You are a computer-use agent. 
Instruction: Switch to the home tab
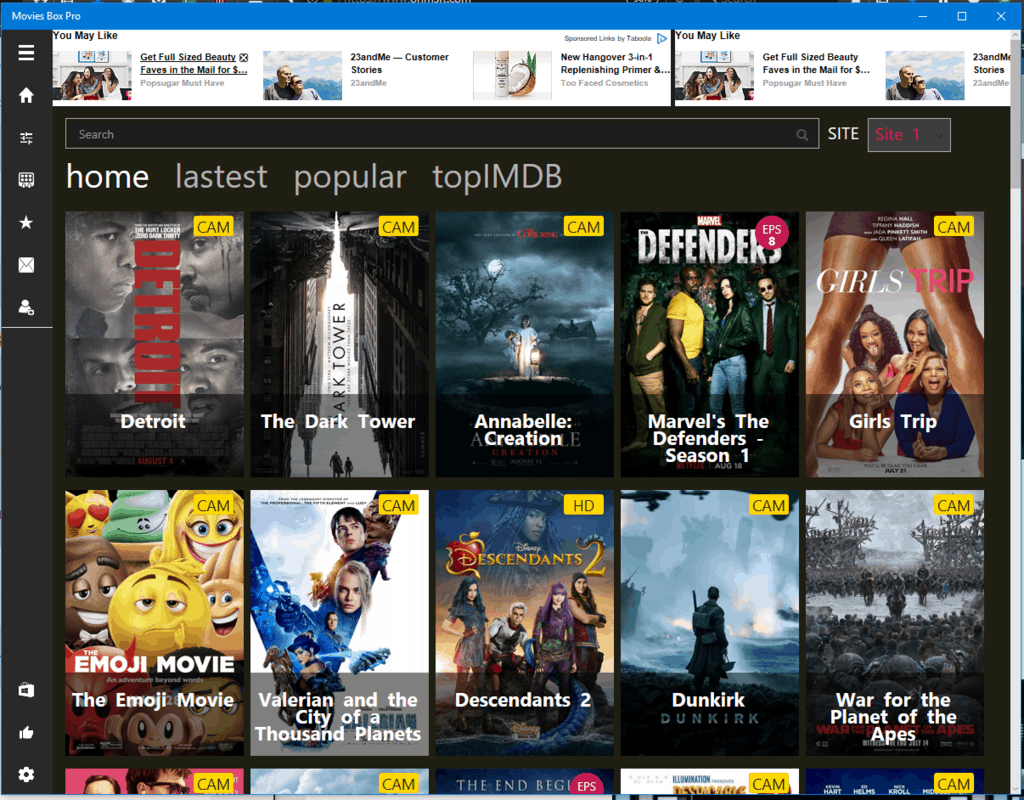tap(108, 177)
